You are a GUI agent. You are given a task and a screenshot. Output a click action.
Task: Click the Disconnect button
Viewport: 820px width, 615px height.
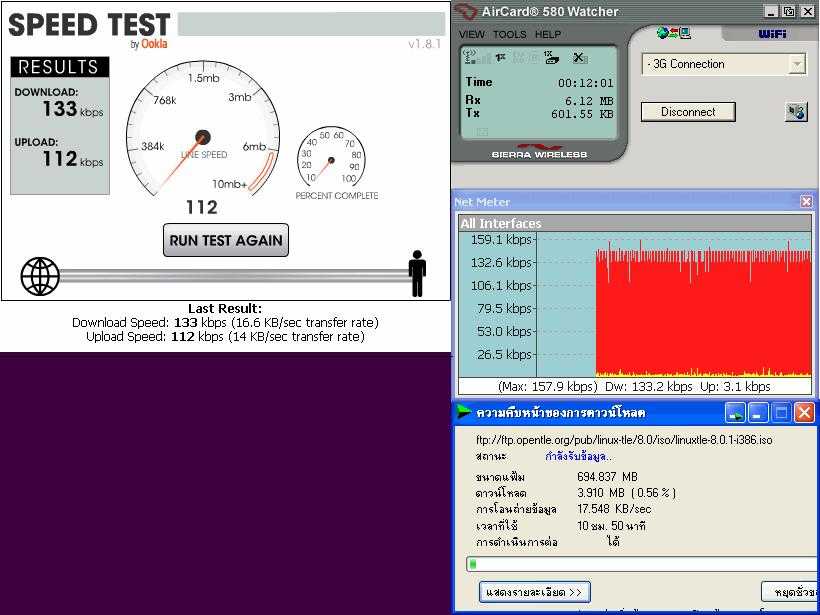click(x=688, y=112)
